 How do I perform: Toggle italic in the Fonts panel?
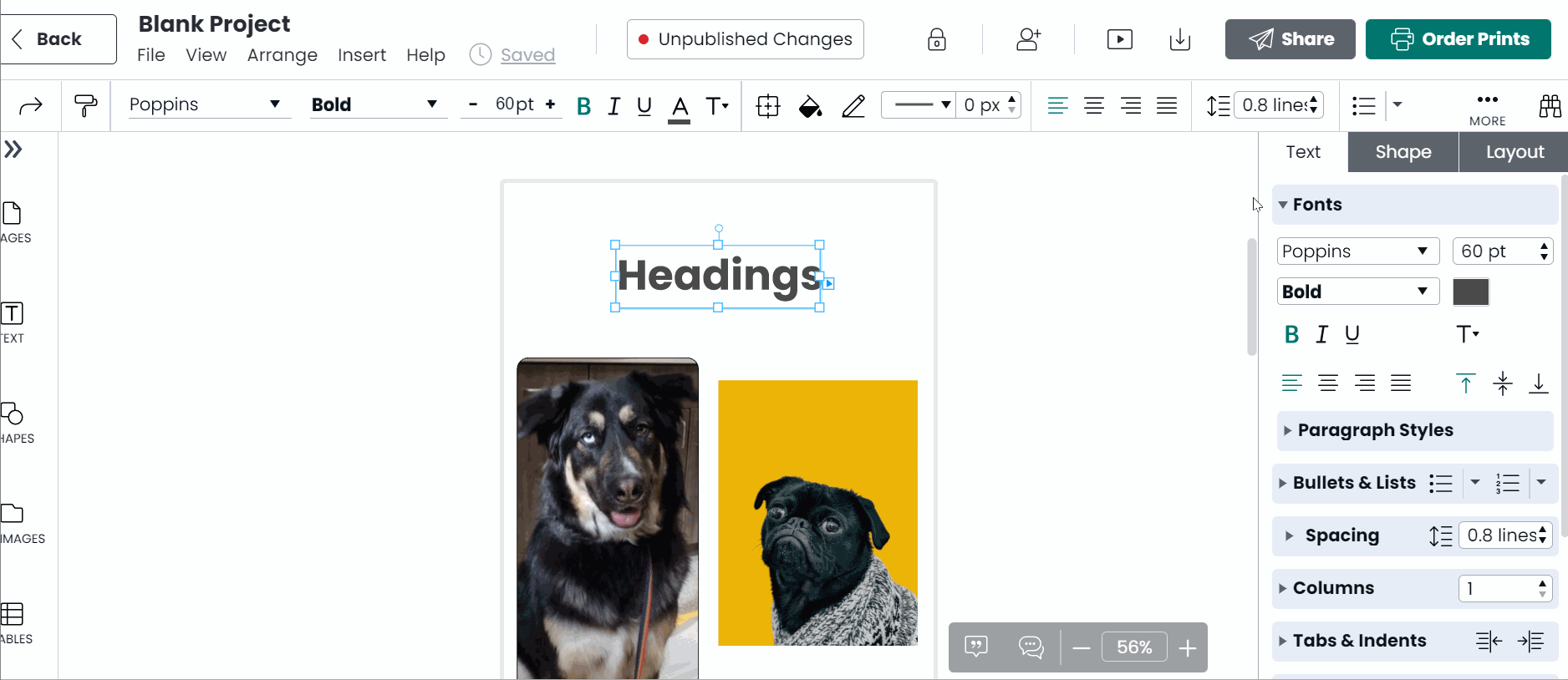[x=1321, y=335]
